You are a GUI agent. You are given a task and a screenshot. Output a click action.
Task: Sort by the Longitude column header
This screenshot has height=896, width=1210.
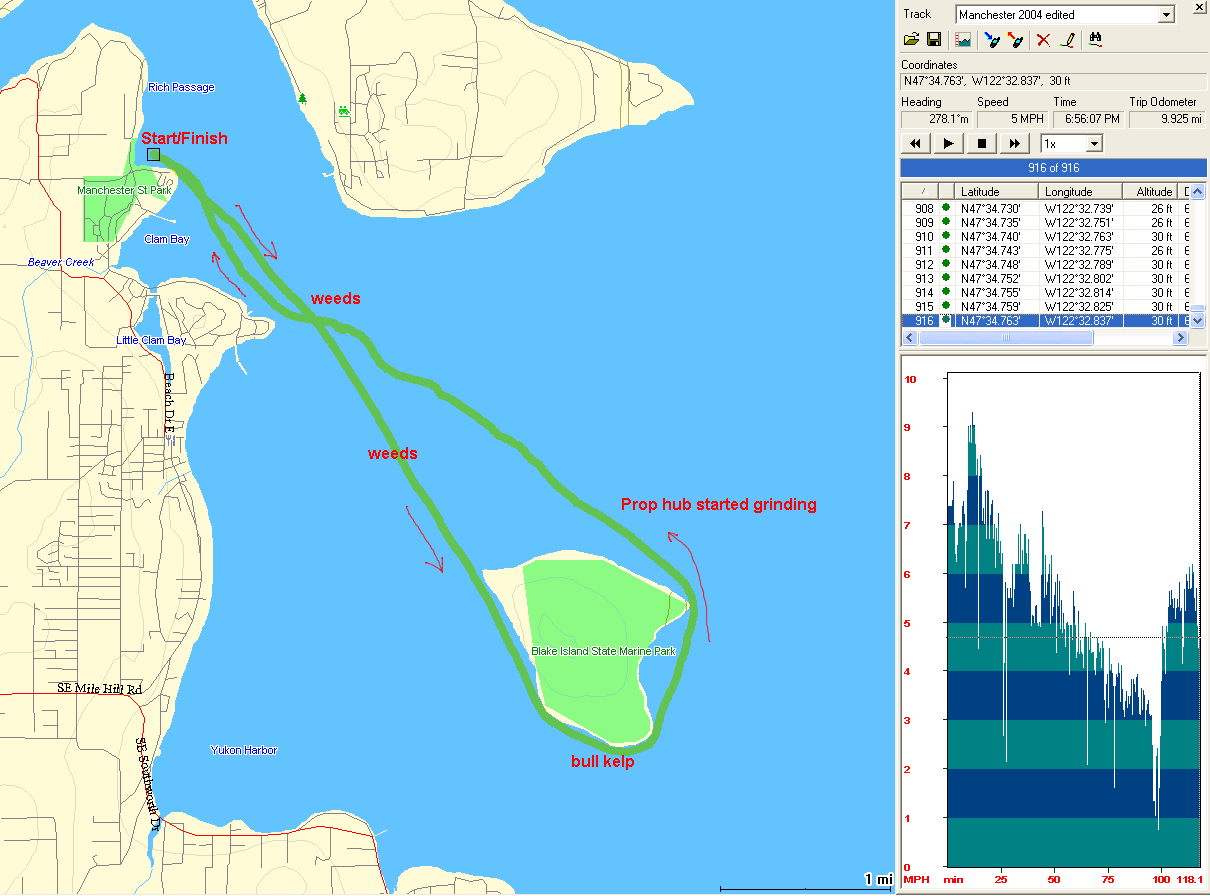point(1081,191)
